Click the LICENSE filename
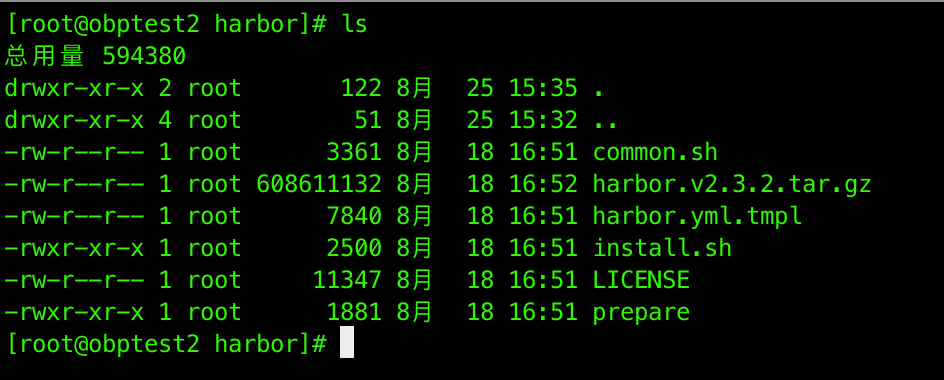This screenshot has width=944, height=380. click(x=641, y=279)
